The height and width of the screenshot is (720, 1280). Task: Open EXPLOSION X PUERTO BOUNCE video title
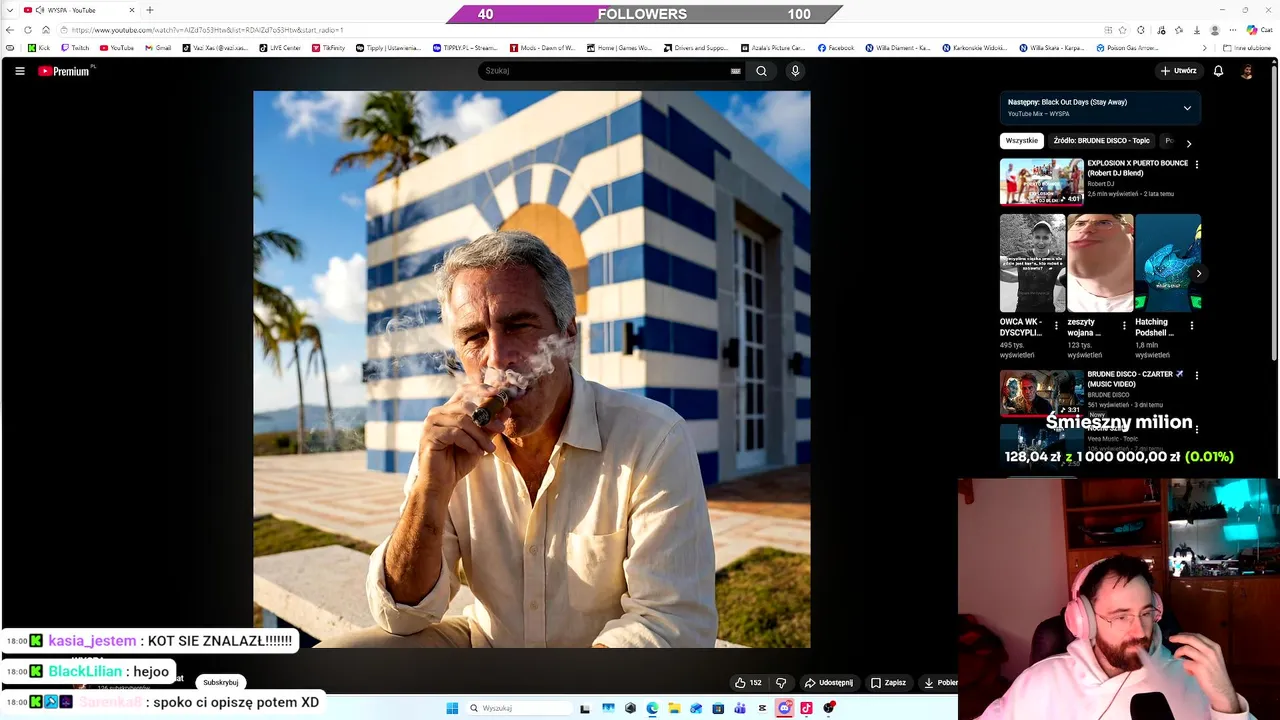coord(1138,168)
